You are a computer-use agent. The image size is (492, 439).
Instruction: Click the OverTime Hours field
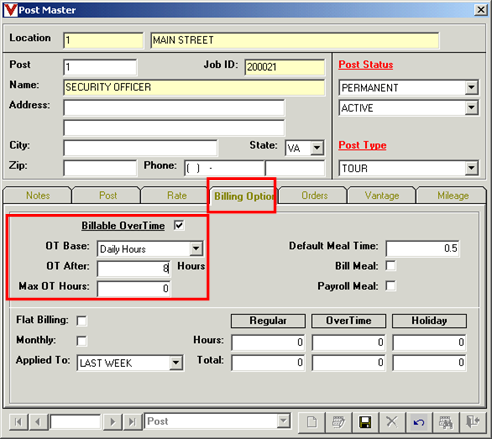tap(349, 342)
